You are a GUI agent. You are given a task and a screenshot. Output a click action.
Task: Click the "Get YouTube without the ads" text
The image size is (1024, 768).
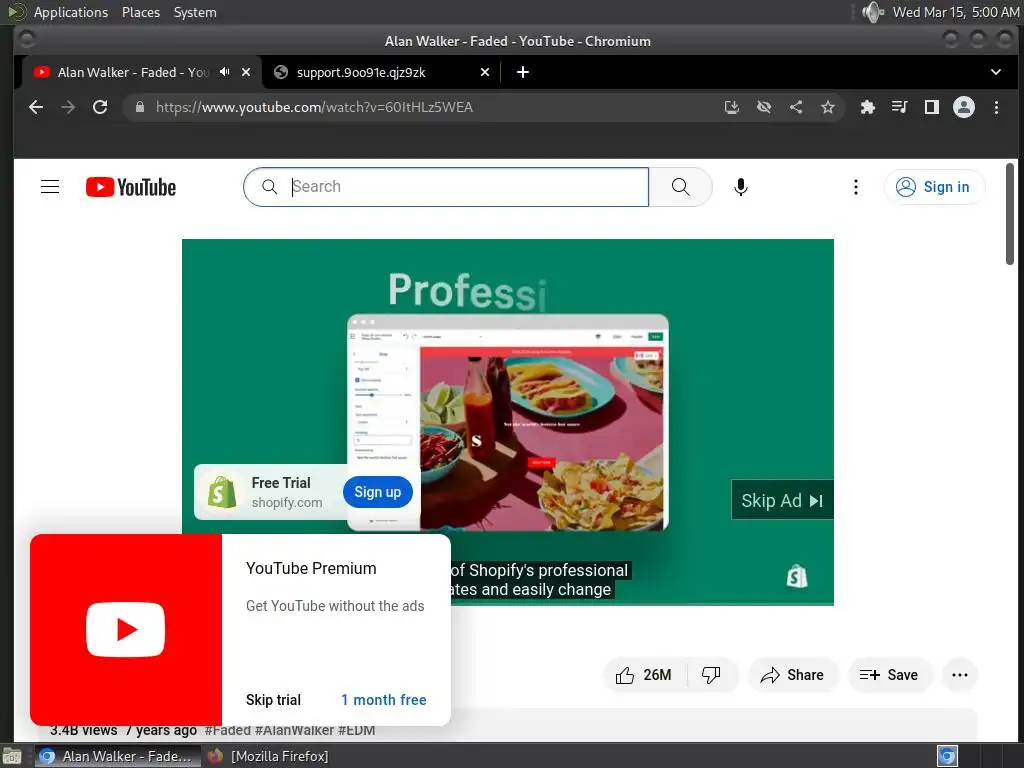(335, 606)
